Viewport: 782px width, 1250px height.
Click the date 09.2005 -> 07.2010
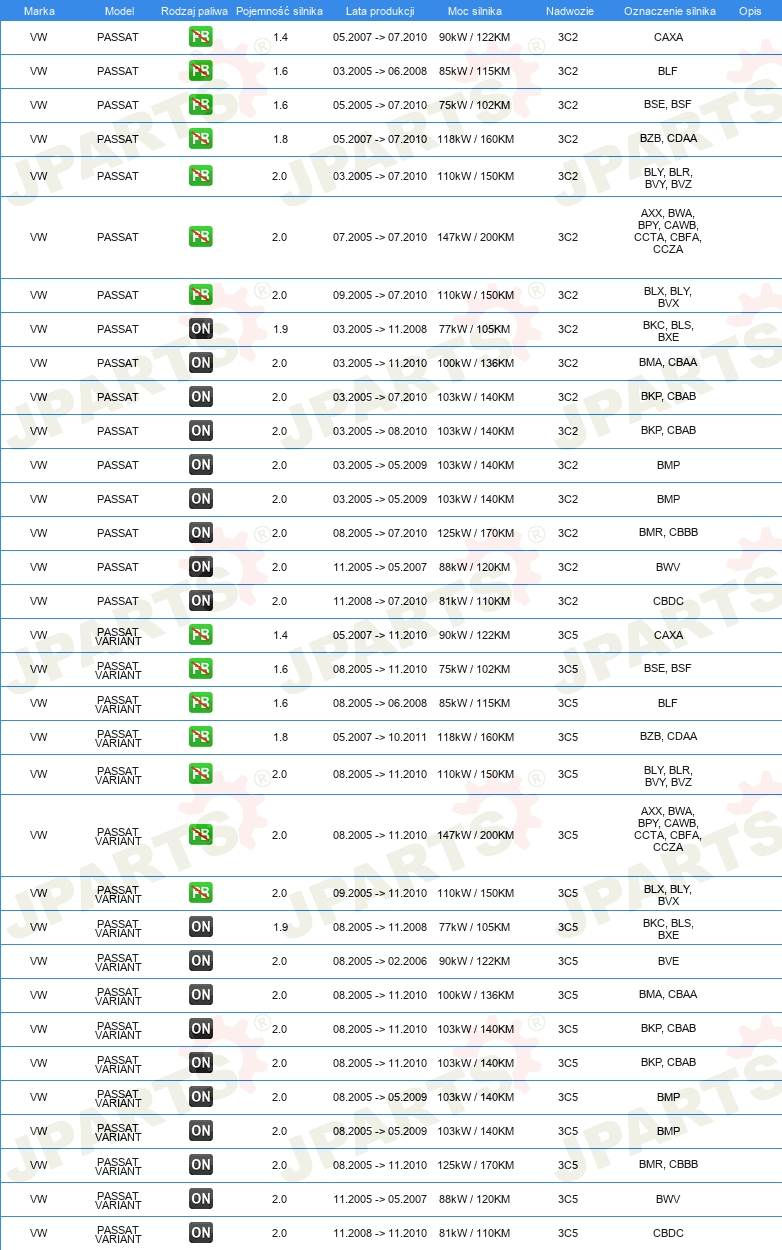tap(380, 295)
